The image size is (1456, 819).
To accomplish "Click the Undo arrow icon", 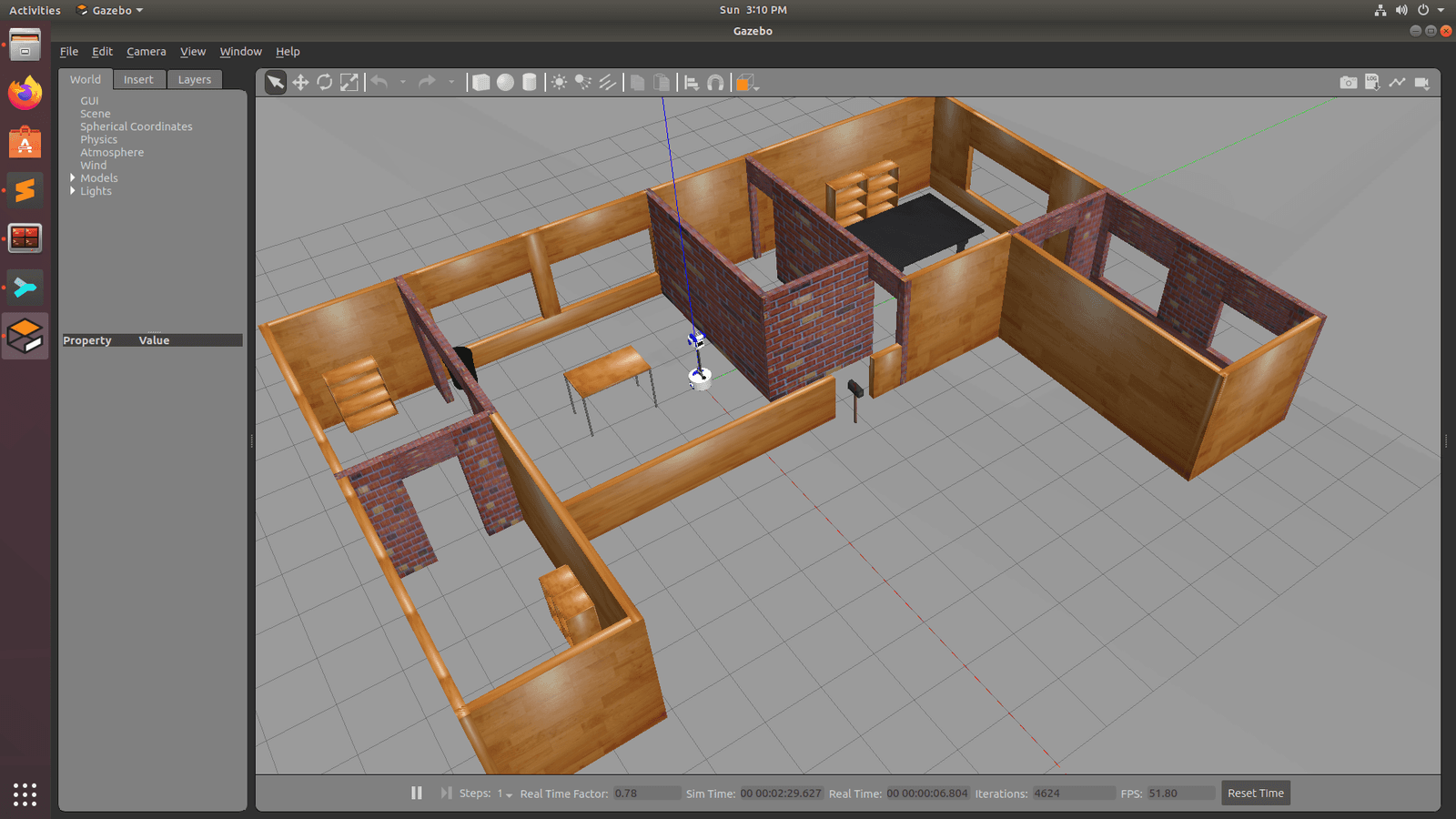I will [x=379, y=83].
